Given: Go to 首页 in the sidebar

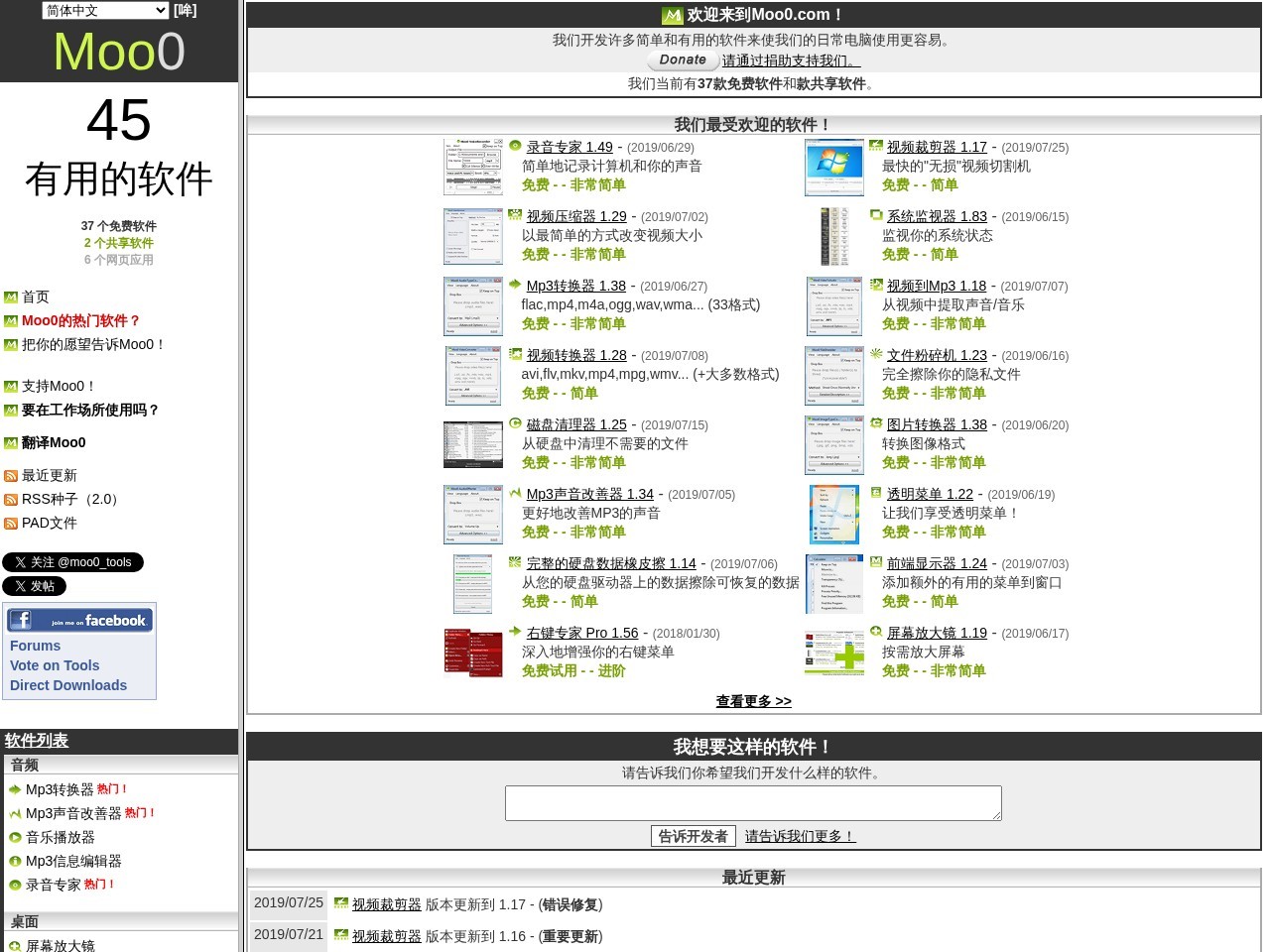Looking at the screenshot, I should tap(36, 297).
